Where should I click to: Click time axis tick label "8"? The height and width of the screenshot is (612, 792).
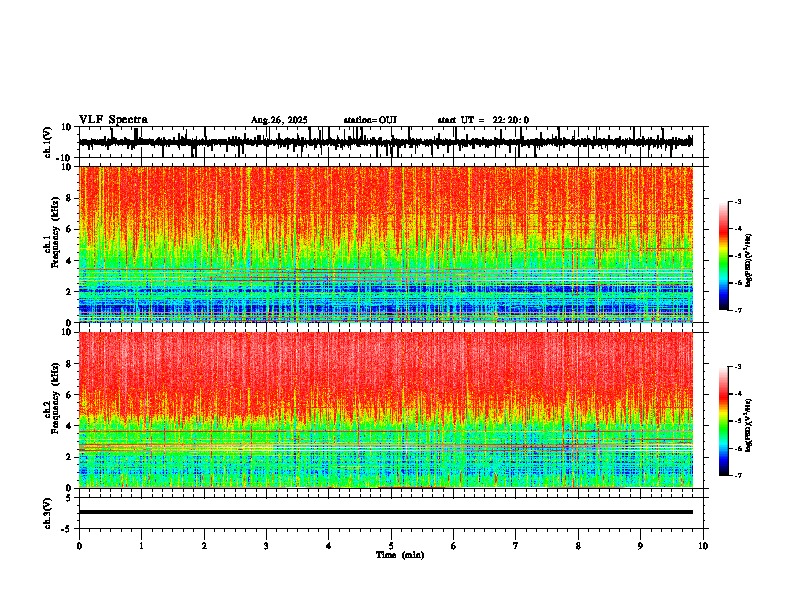pyautogui.click(x=578, y=546)
